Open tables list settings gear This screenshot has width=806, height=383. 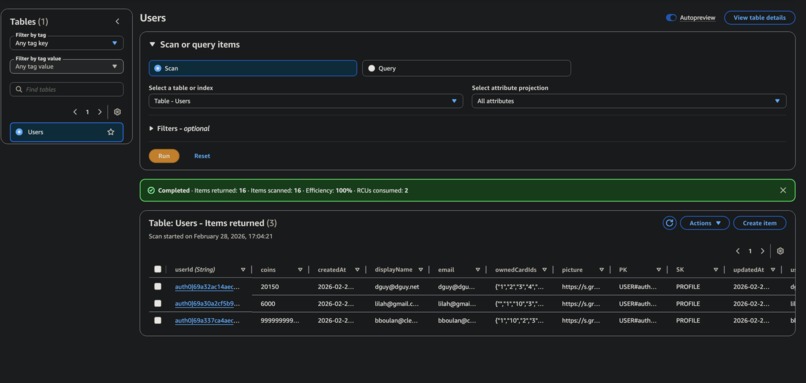point(117,112)
